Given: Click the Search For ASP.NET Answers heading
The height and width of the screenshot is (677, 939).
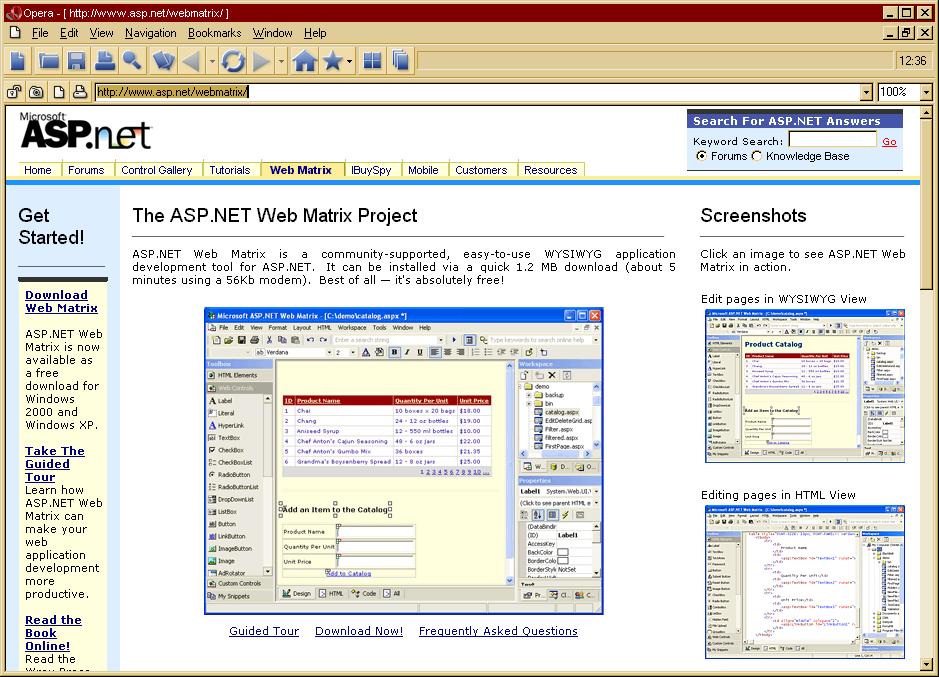Looking at the screenshot, I should pos(787,120).
